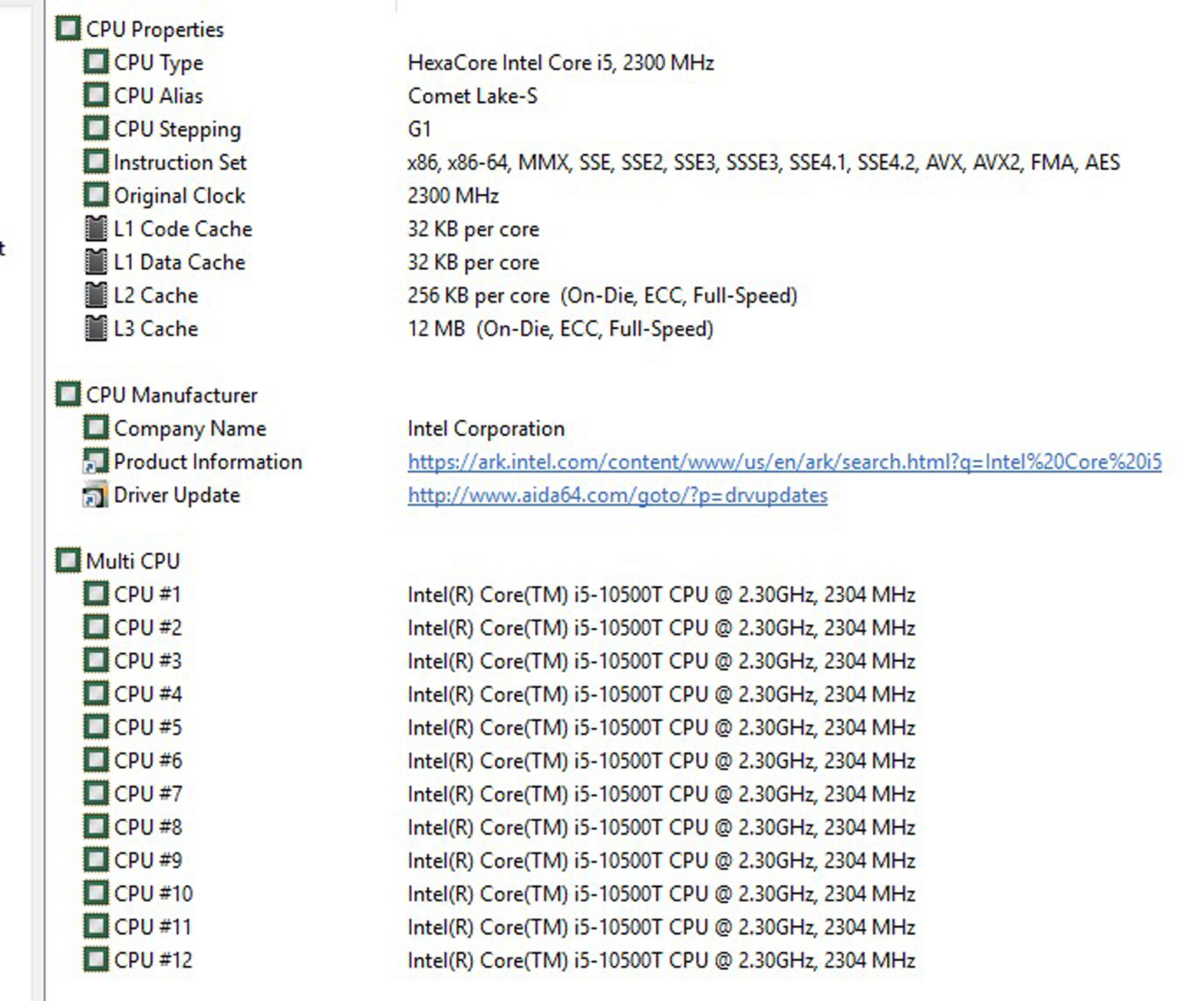1204x1001 pixels.
Task: Click the CPU Properties section chip icon
Action: click(67, 29)
